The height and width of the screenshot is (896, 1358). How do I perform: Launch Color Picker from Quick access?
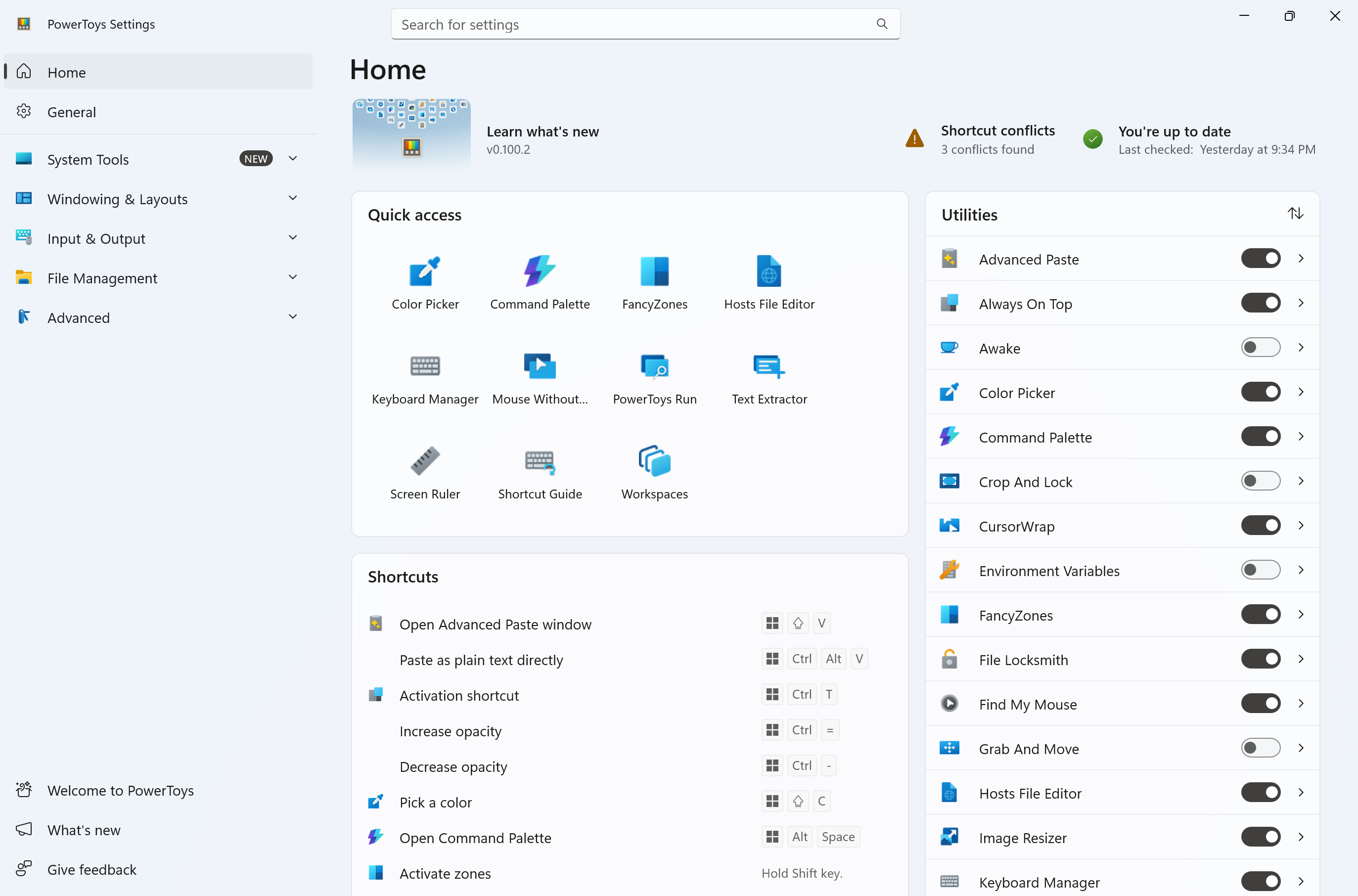(425, 282)
